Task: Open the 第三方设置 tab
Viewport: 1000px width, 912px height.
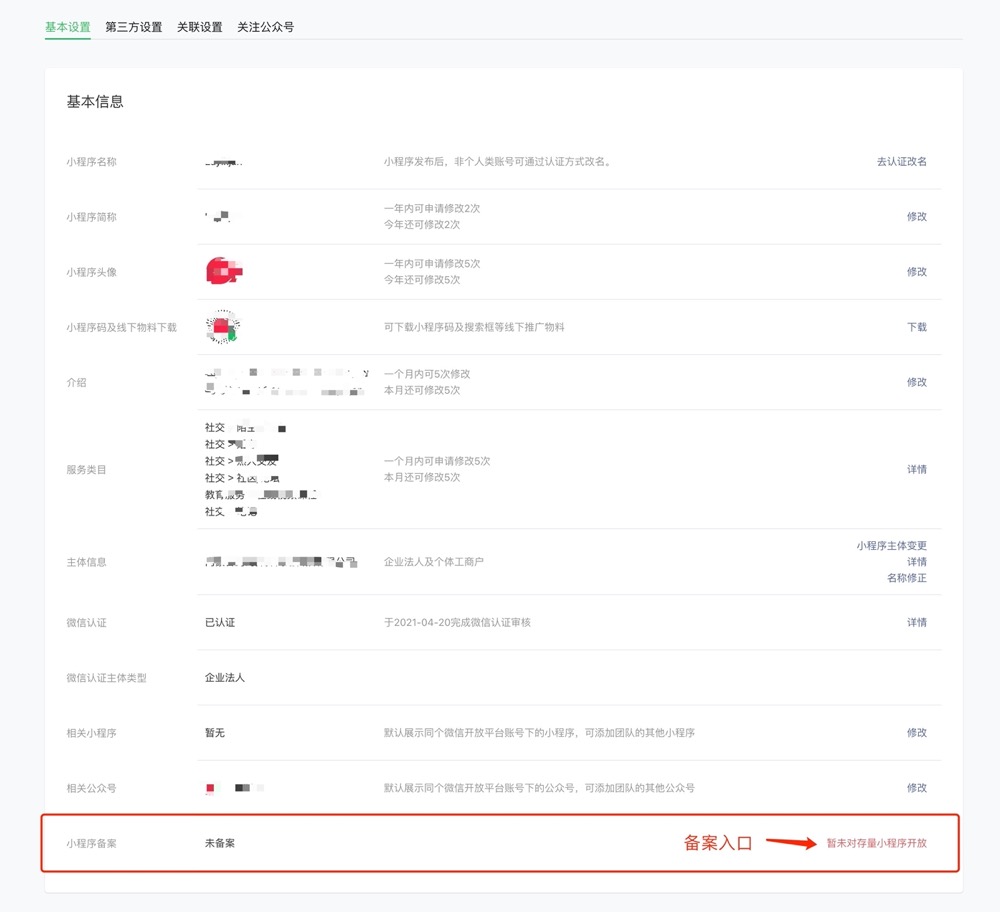Action: (133, 27)
